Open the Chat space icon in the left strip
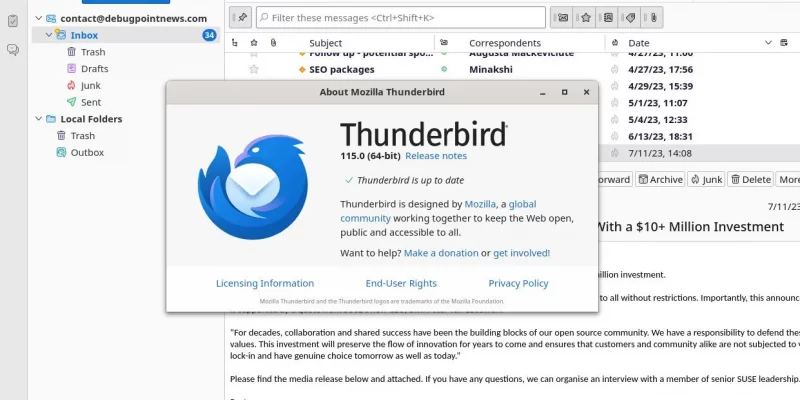Viewport: 800px width, 400px height. coord(13,49)
